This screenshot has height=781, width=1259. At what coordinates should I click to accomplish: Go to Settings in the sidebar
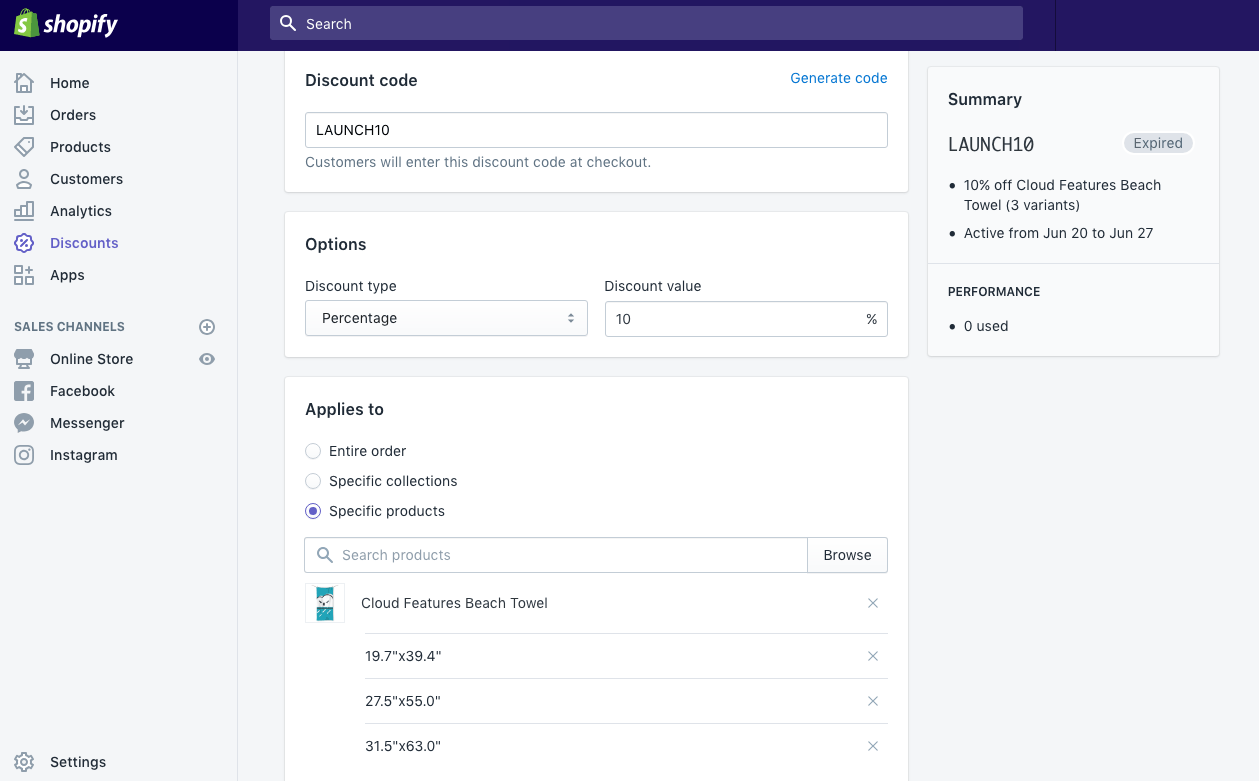point(77,762)
